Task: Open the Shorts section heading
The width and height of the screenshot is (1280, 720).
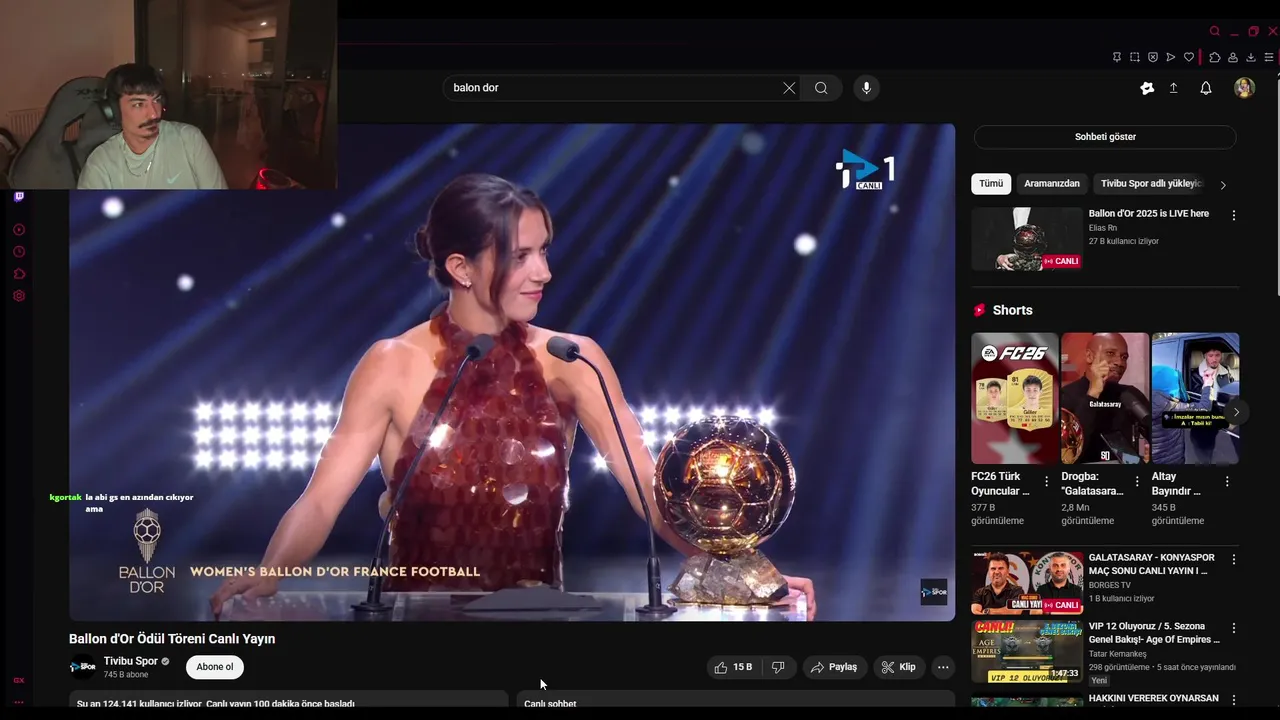Action: tap(1012, 310)
